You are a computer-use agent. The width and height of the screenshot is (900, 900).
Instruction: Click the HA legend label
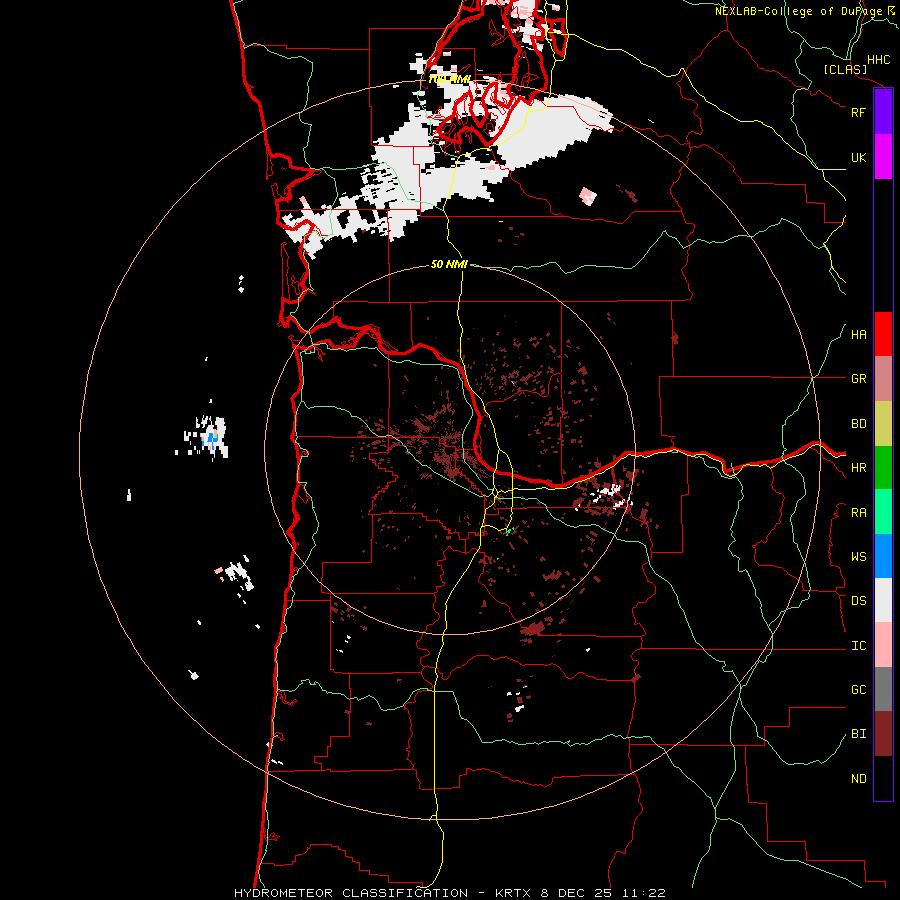pyautogui.click(x=858, y=335)
